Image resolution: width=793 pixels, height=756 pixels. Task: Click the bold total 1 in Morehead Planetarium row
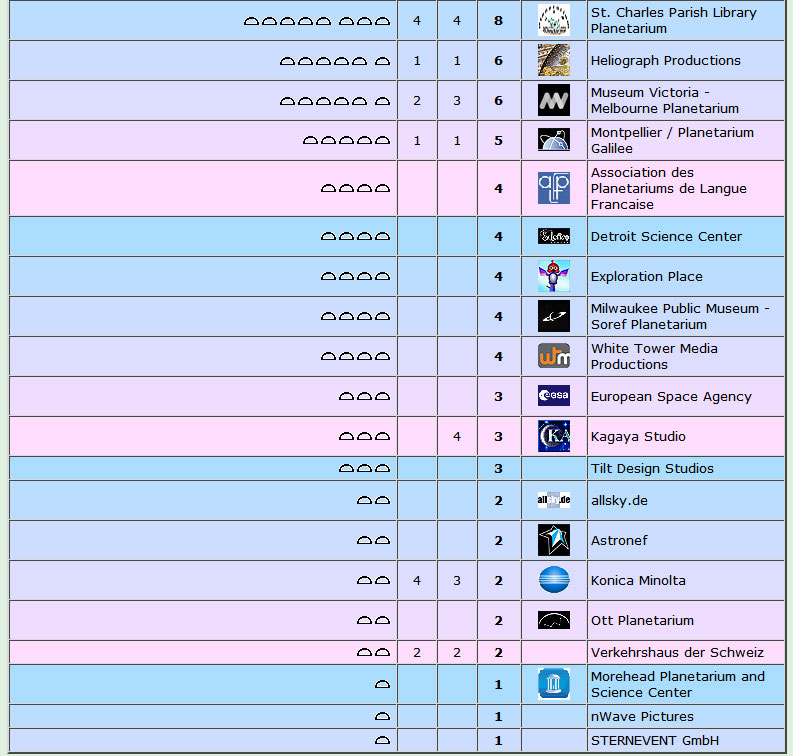click(x=499, y=685)
